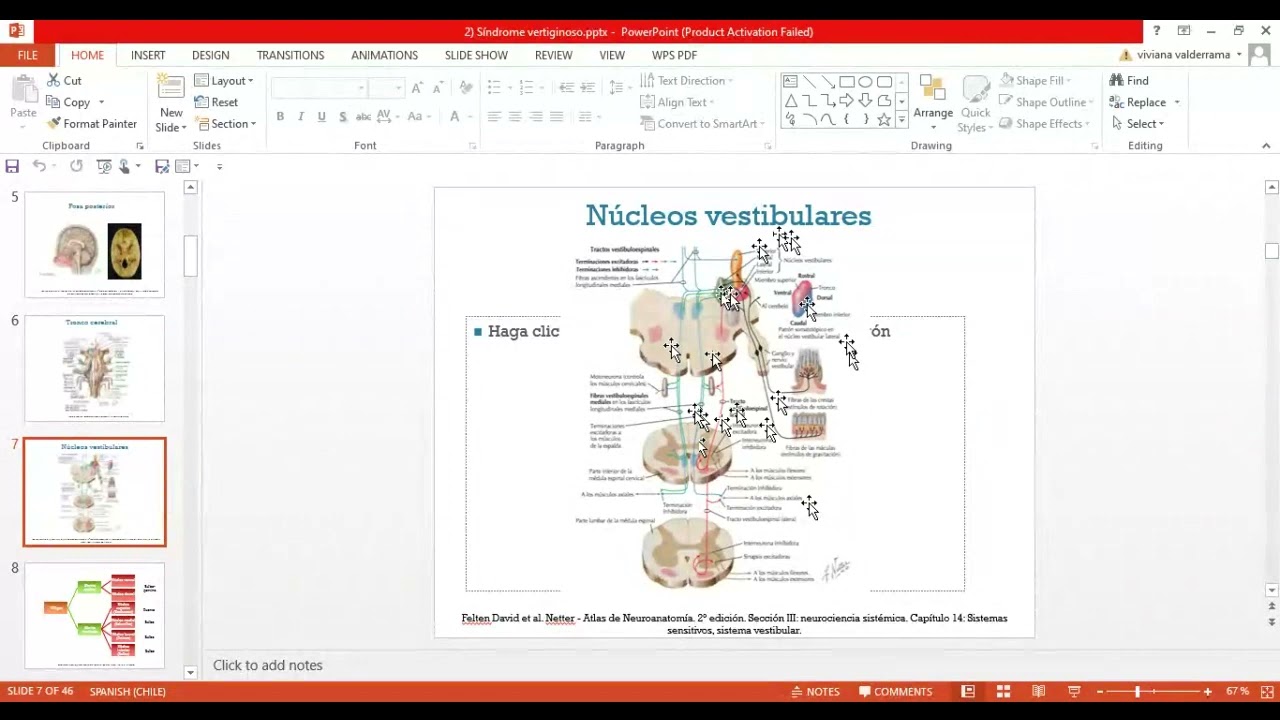Open the Text Direction dropdown

[x=687, y=80]
